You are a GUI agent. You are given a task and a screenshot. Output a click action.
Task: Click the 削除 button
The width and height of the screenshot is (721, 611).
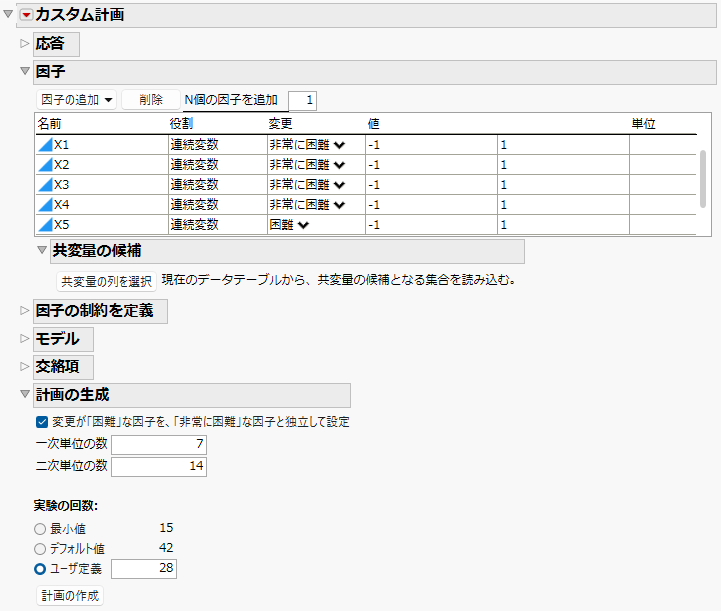[x=151, y=100]
